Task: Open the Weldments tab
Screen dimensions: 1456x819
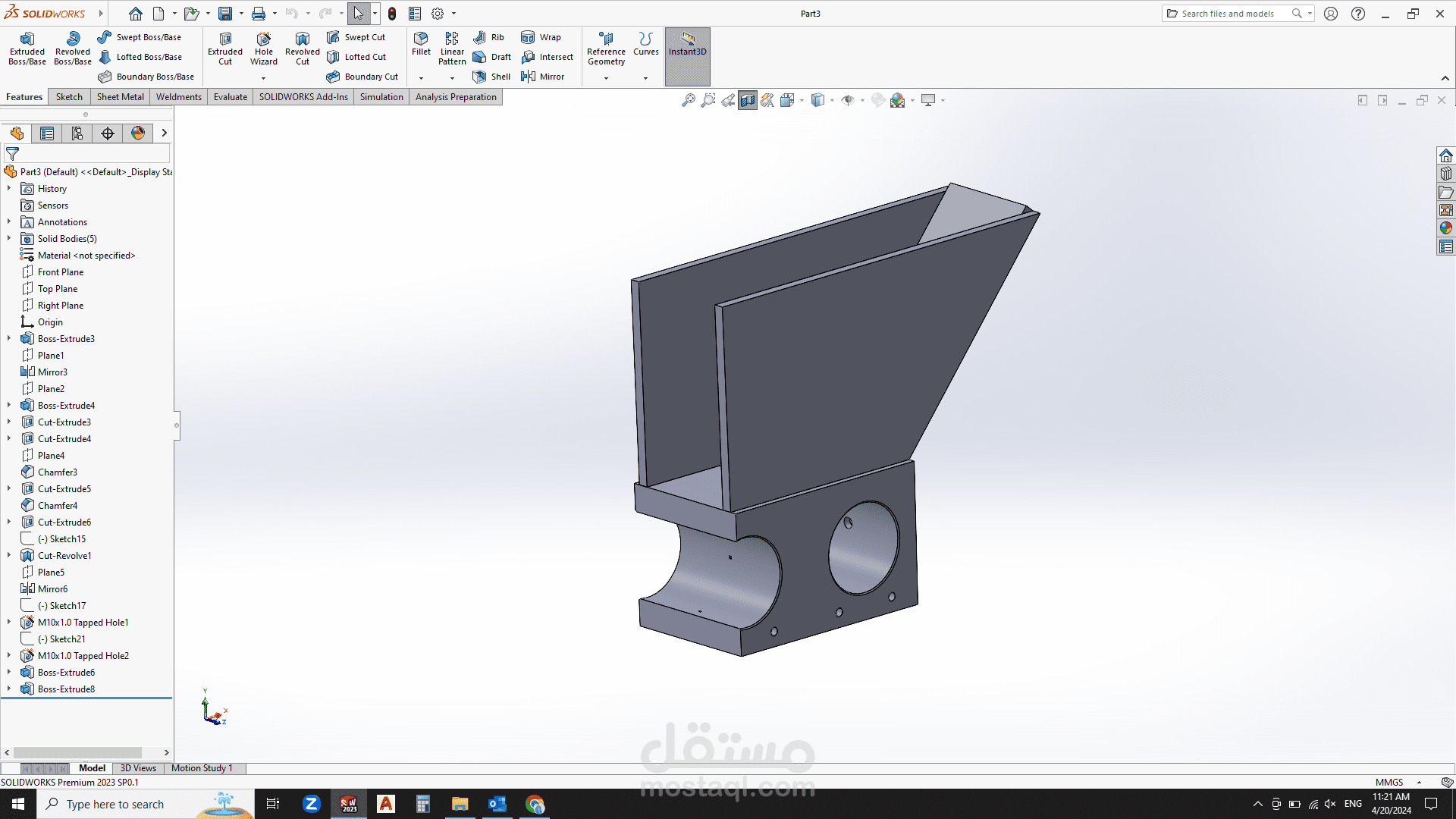Action: click(179, 97)
